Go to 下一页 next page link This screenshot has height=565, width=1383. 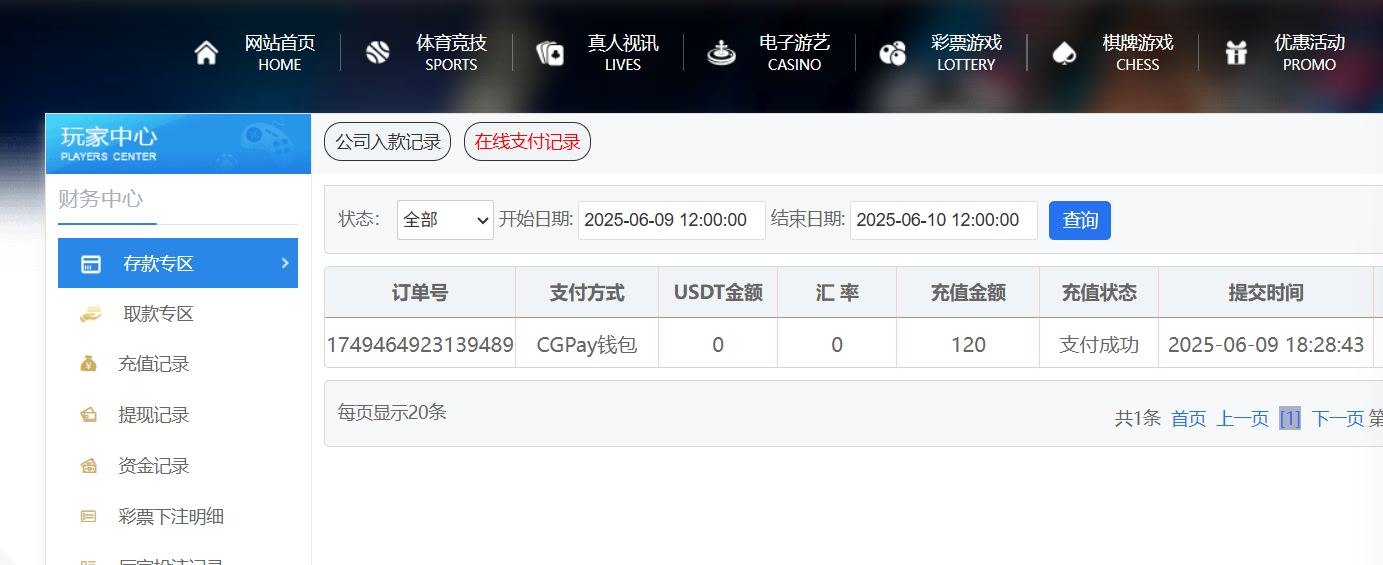1337,418
